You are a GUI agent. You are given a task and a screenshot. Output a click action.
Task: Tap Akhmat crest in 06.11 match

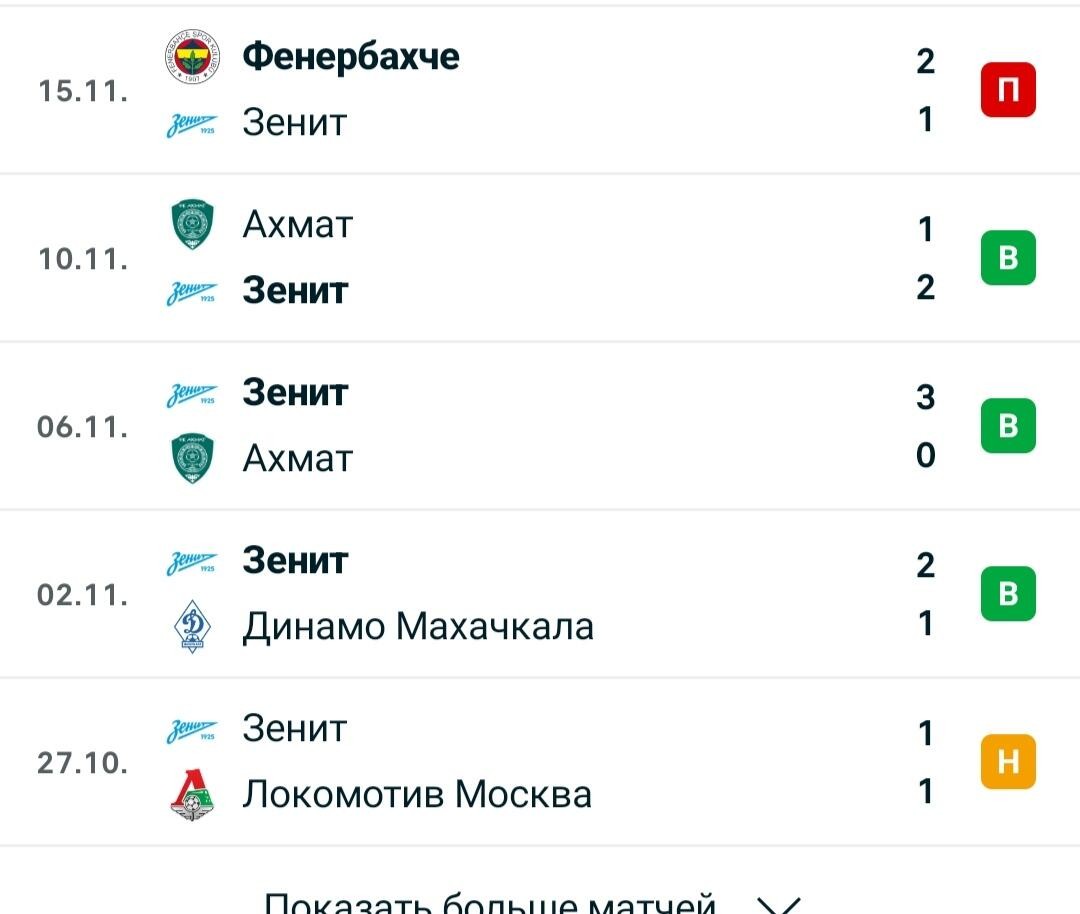coord(192,458)
